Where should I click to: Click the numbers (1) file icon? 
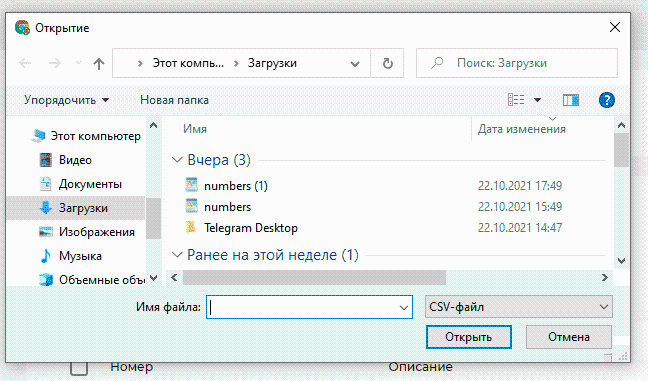(x=191, y=185)
